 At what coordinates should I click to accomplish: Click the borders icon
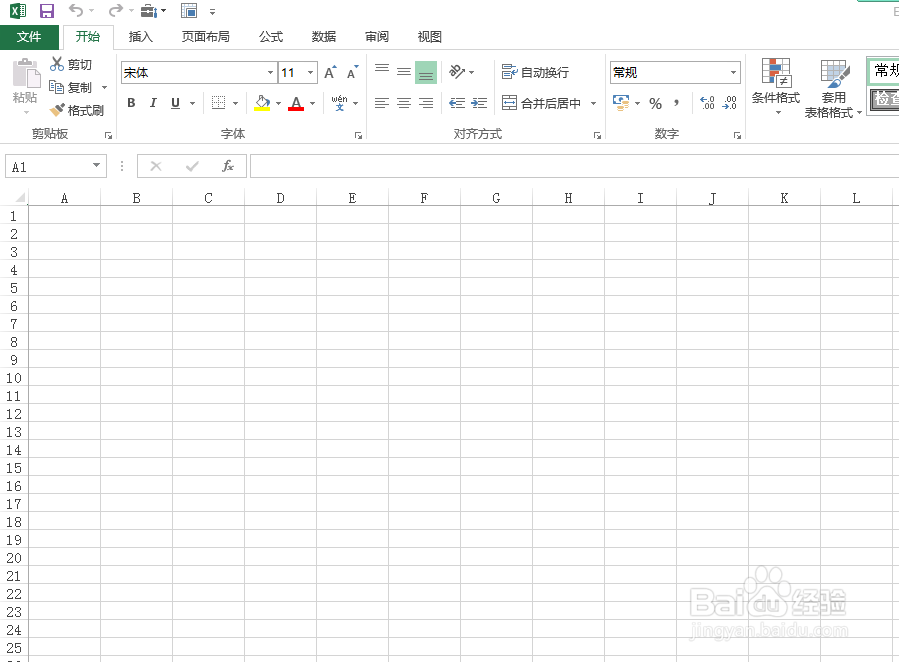[x=218, y=103]
